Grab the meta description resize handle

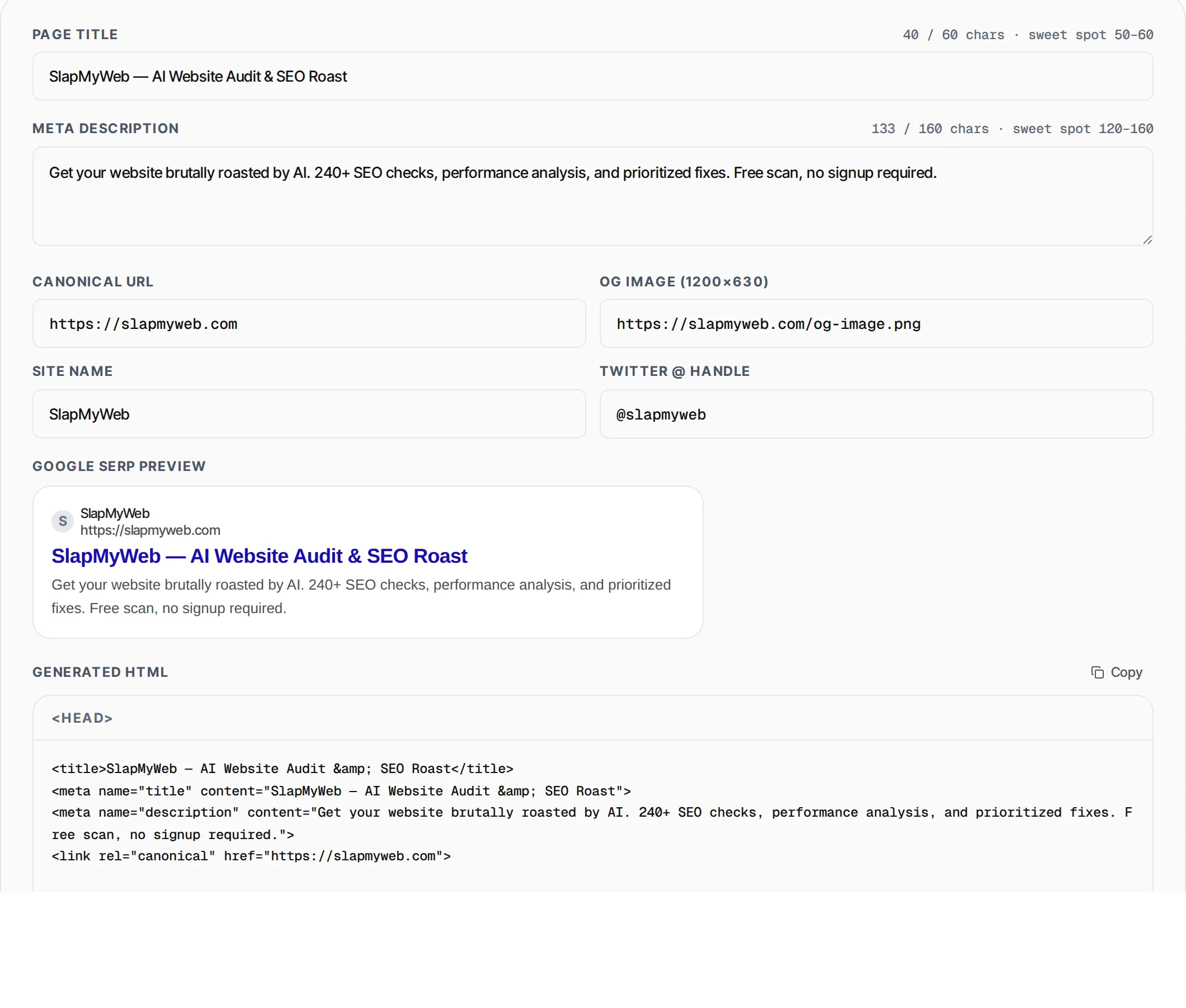pos(1147,240)
